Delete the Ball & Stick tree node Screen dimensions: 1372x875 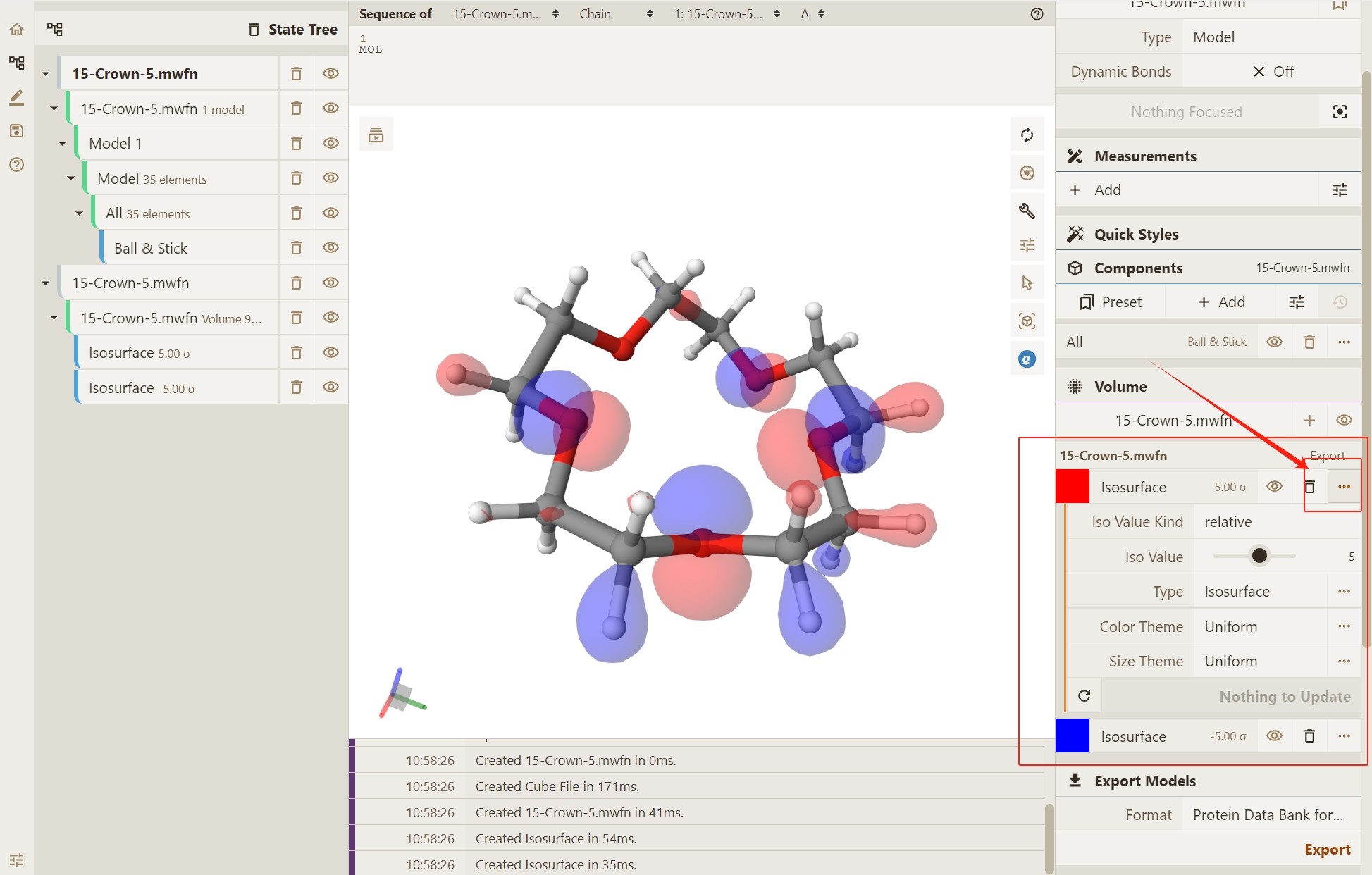pos(296,248)
